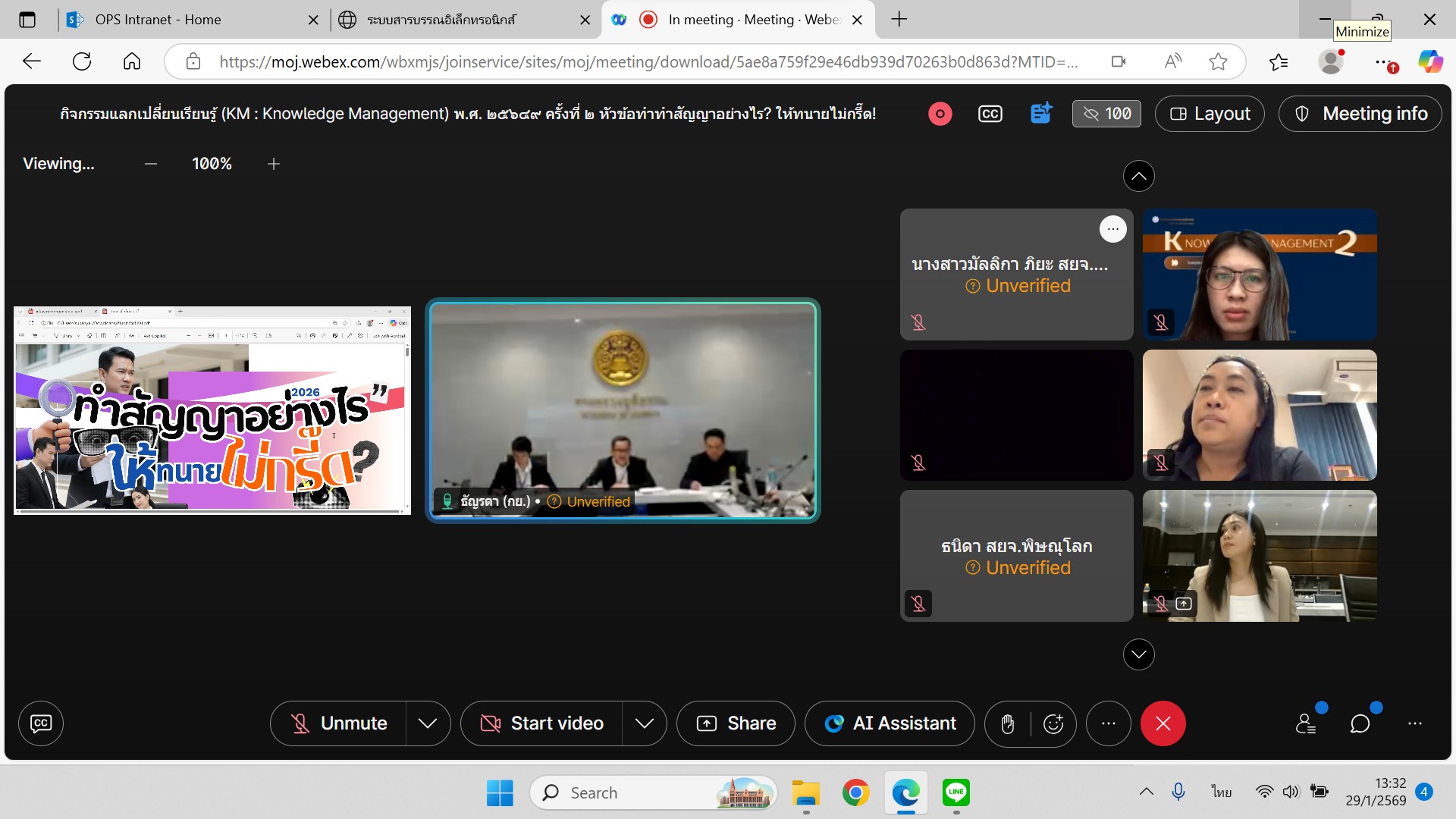Open the chat panel icon

tap(1360, 724)
